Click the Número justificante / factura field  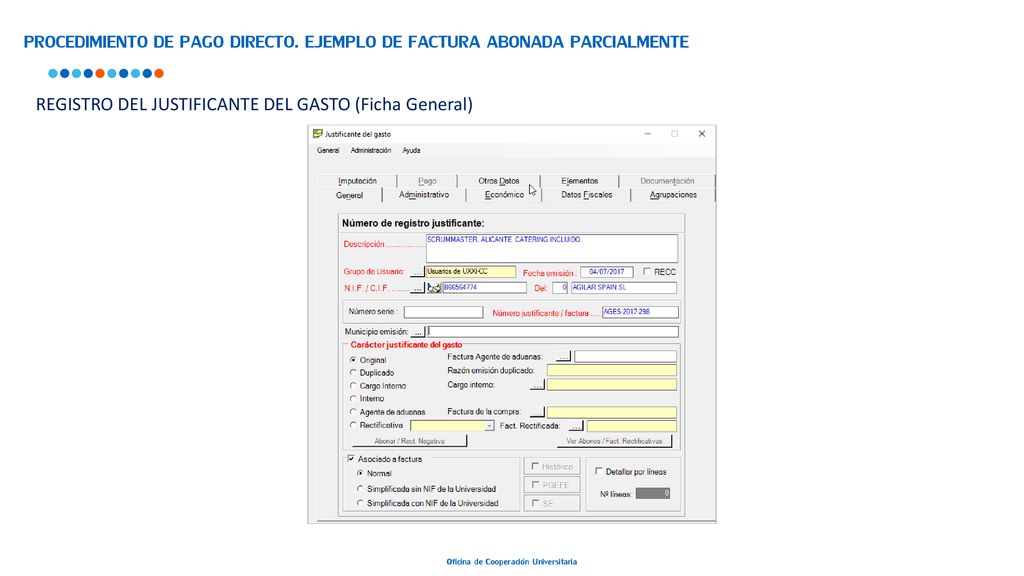pos(640,312)
